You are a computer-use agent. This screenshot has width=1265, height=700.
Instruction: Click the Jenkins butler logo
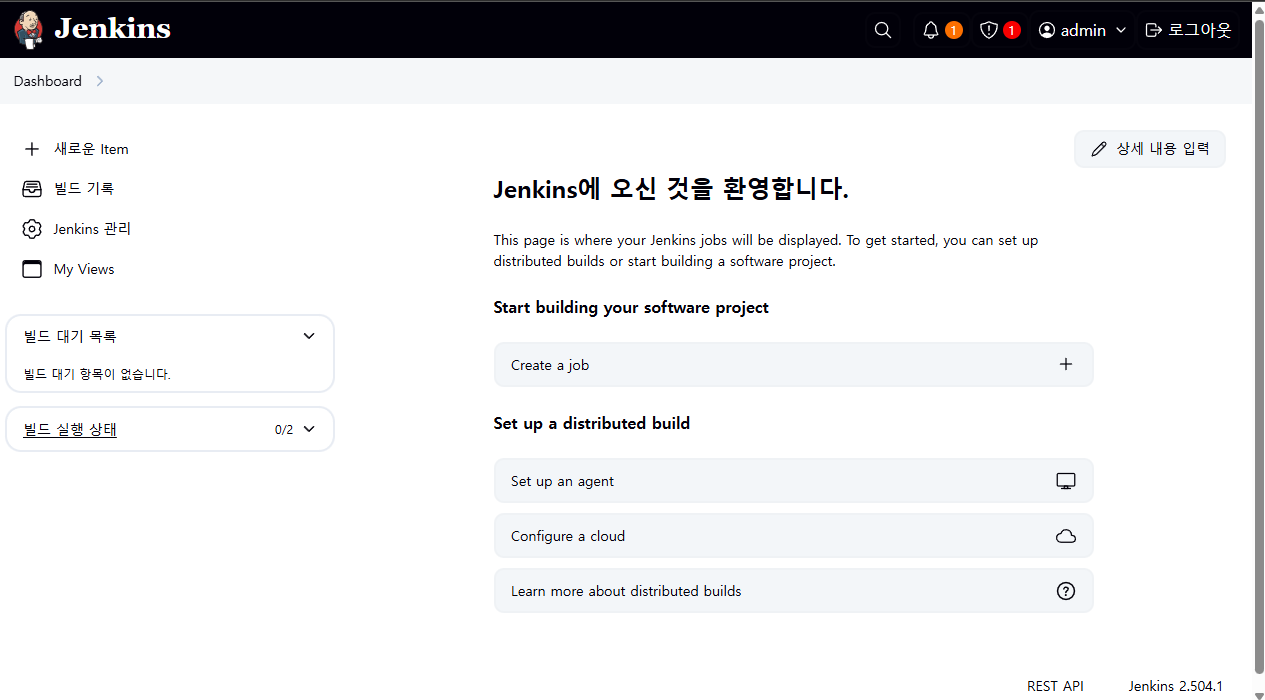(x=29, y=30)
